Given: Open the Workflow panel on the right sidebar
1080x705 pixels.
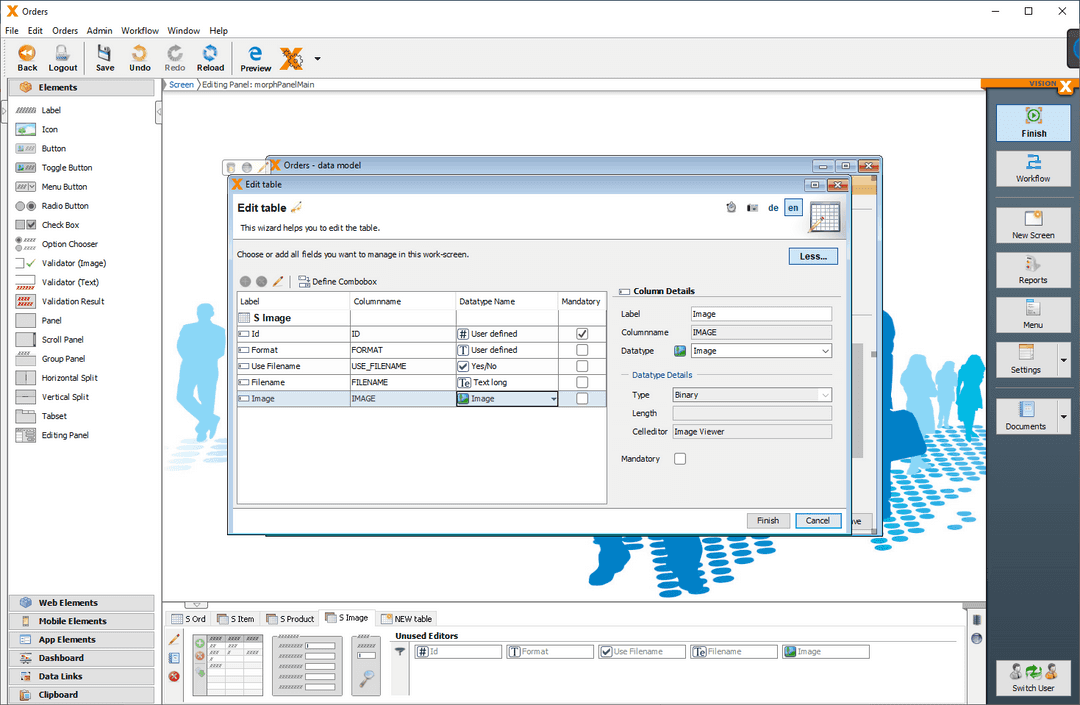Looking at the screenshot, I should [x=1033, y=169].
